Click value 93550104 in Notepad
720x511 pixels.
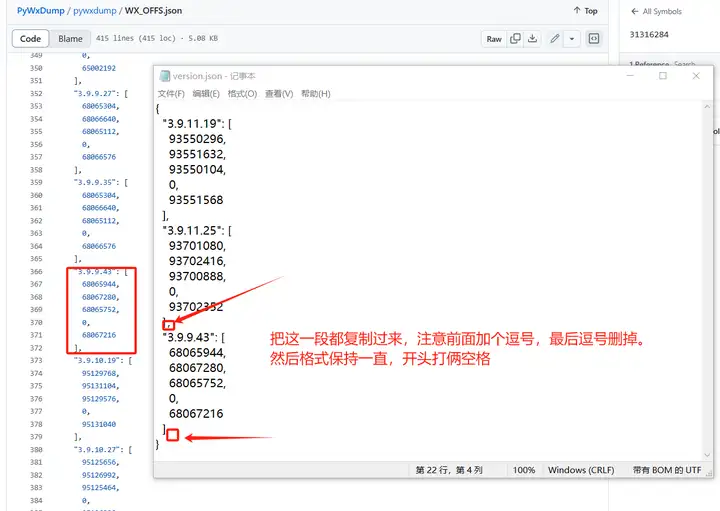[196, 170]
